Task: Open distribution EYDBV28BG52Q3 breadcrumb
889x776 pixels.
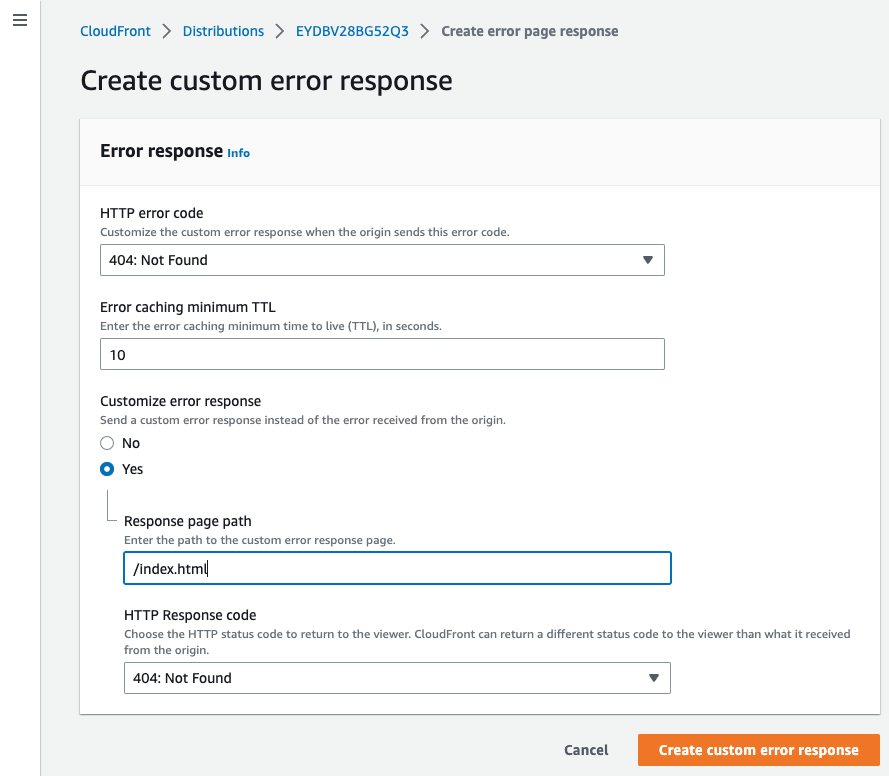Action: pos(352,31)
